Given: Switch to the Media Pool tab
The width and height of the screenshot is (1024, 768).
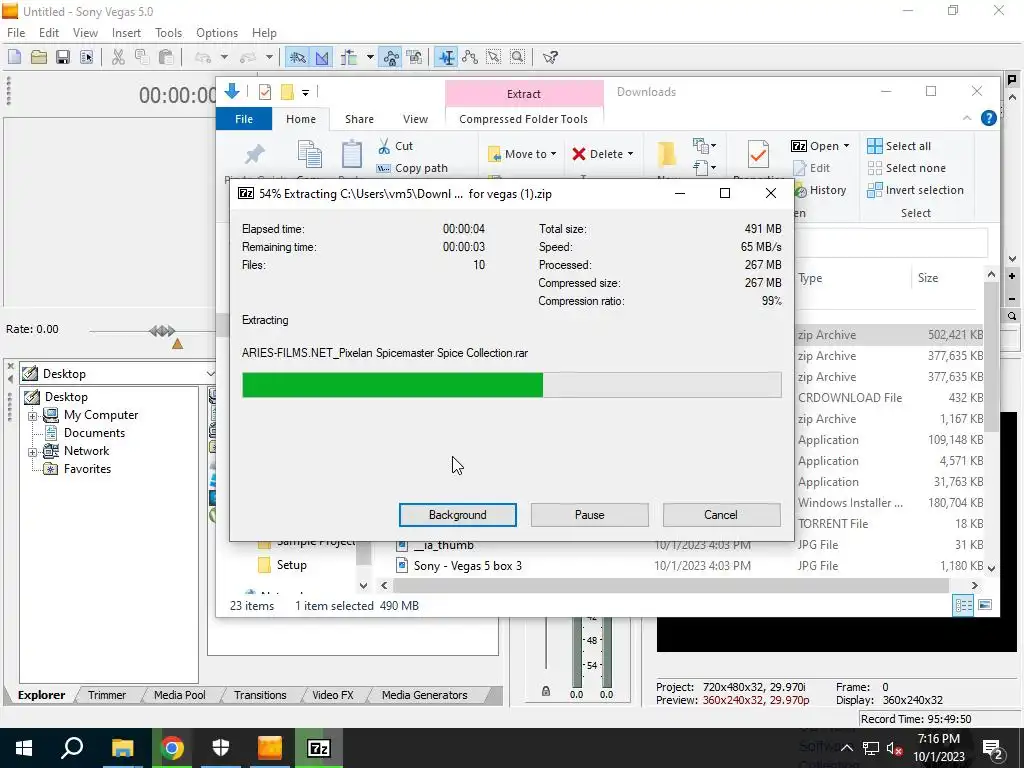Looking at the screenshot, I should (180, 695).
